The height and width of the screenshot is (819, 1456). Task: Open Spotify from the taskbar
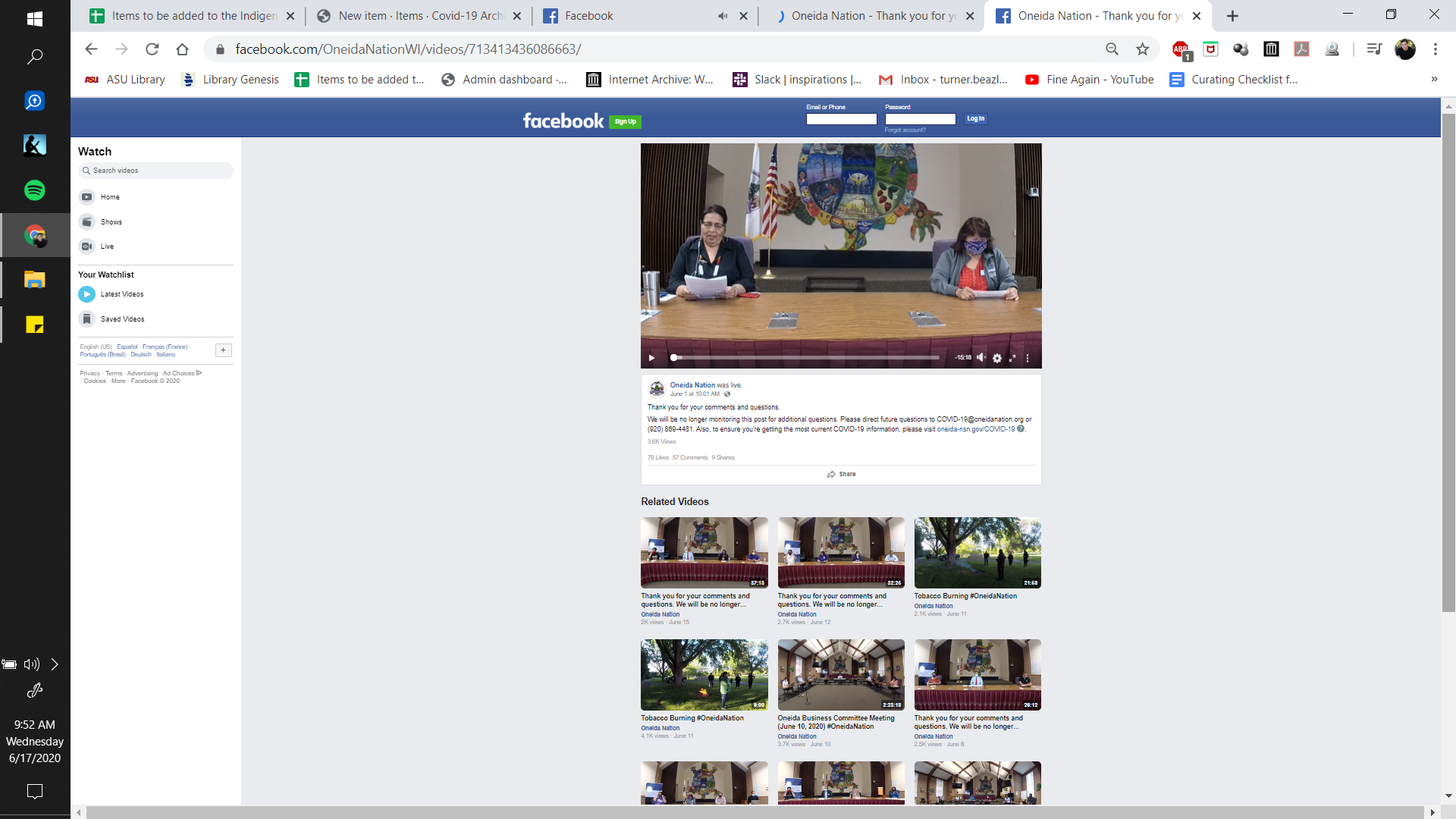click(35, 190)
